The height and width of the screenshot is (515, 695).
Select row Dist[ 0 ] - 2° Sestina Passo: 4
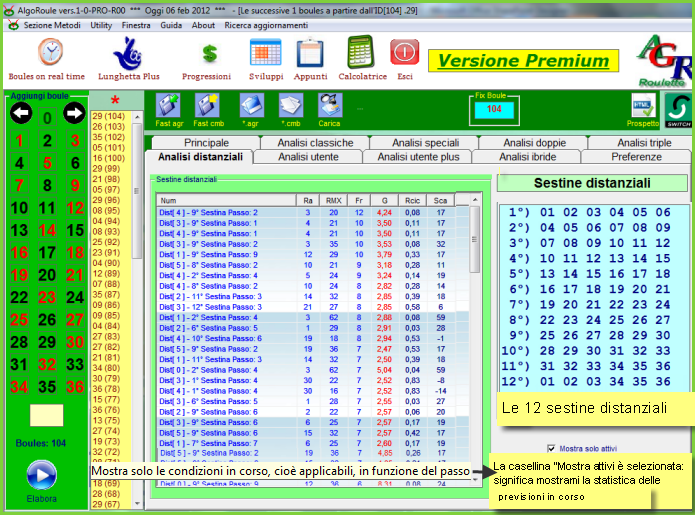(x=313, y=370)
